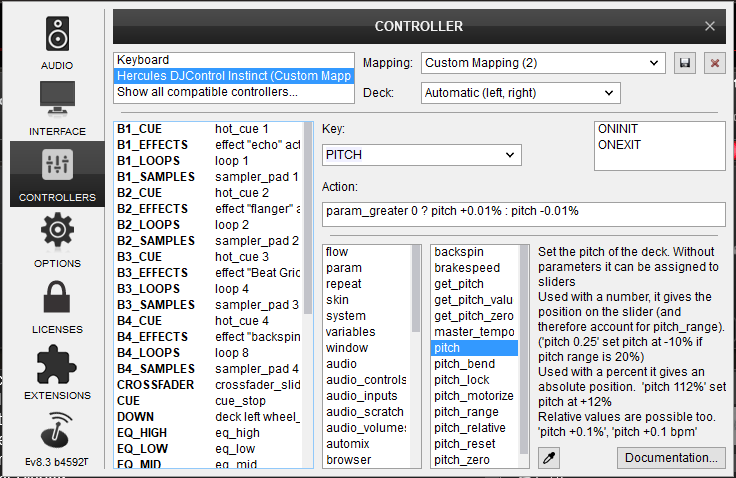Open the Mapping dropdown
736x478 pixels.
click(x=543, y=63)
